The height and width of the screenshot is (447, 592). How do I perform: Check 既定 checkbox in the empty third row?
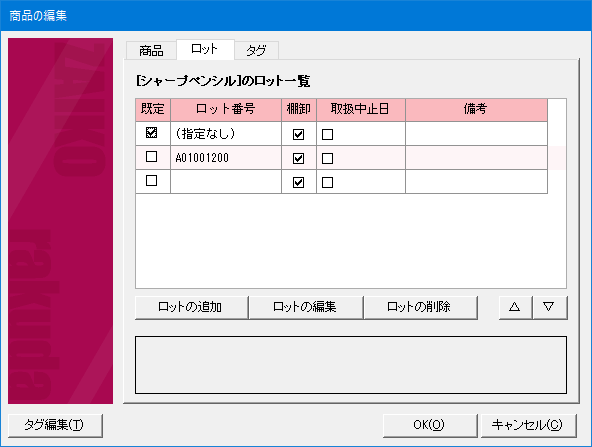(151, 180)
